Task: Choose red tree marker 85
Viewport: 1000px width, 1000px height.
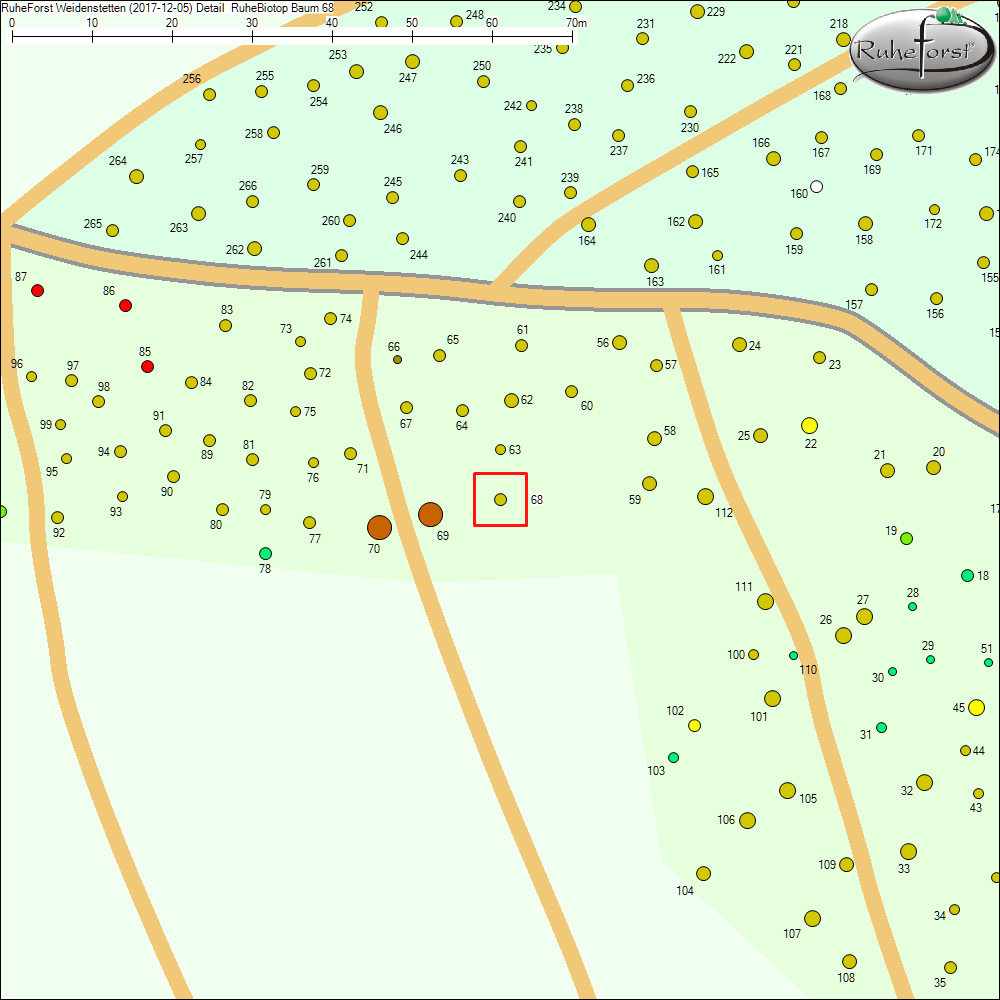Action: click(x=147, y=367)
